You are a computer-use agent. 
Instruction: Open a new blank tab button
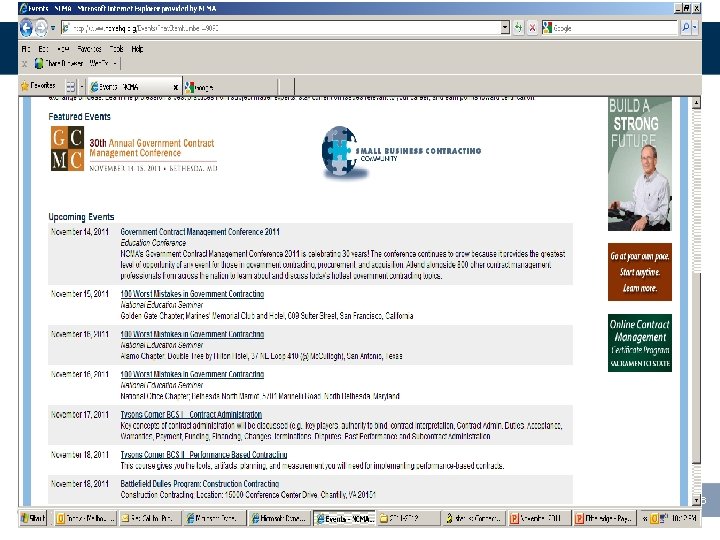click(286, 87)
